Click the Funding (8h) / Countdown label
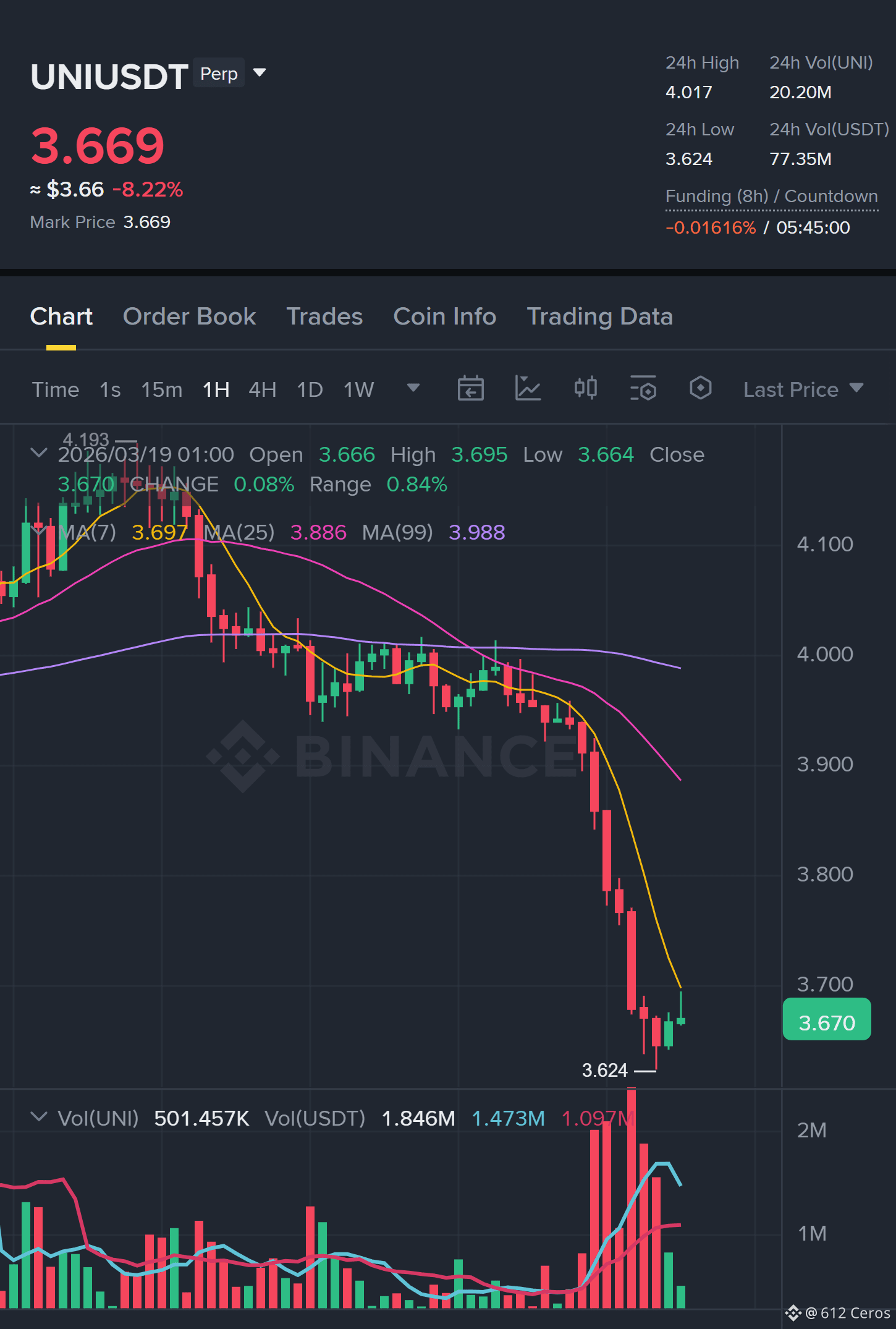Screen dimensions: 896x1329 (x=771, y=197)
